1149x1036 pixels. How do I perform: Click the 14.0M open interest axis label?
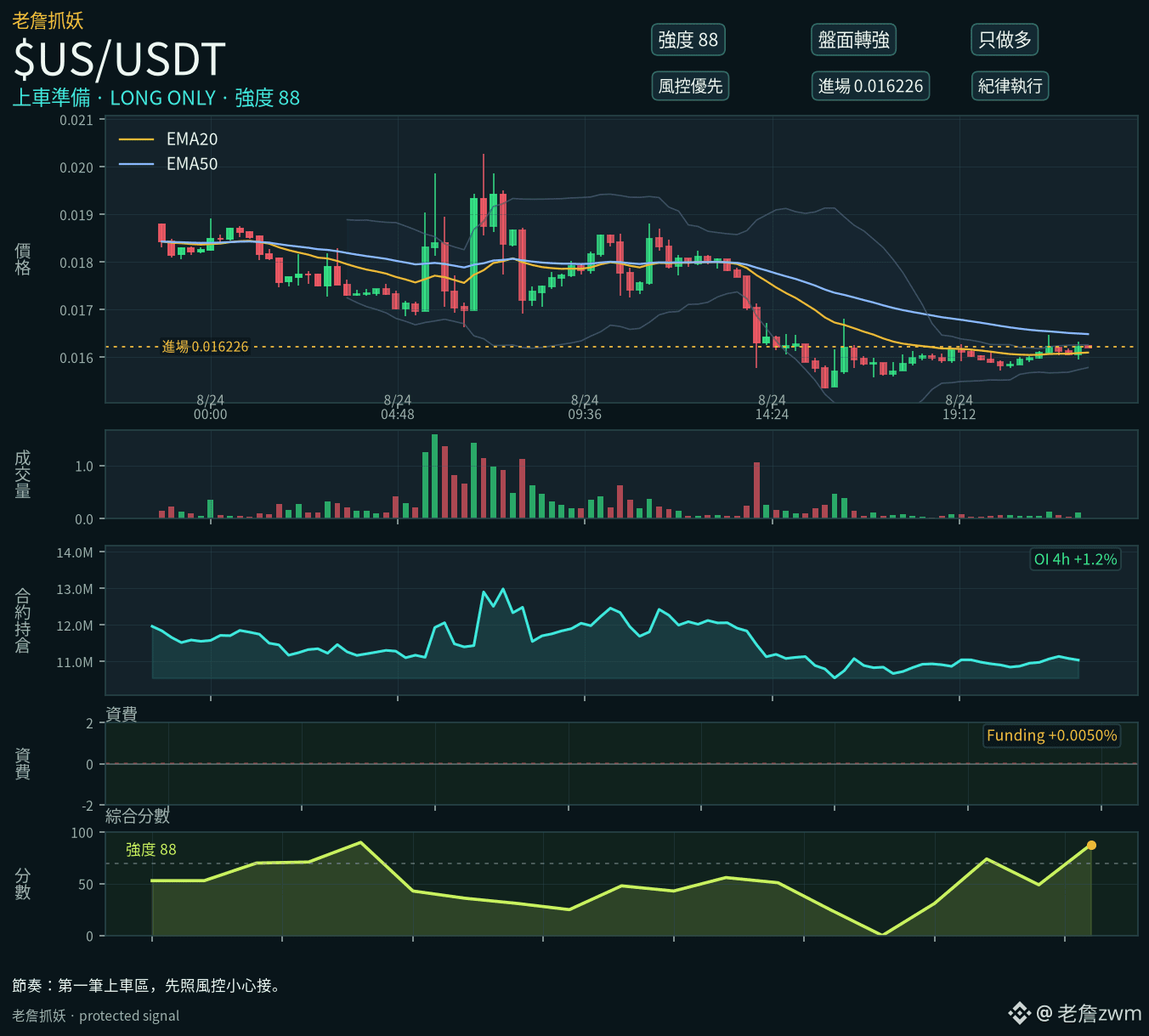click(x=75, y=552)
